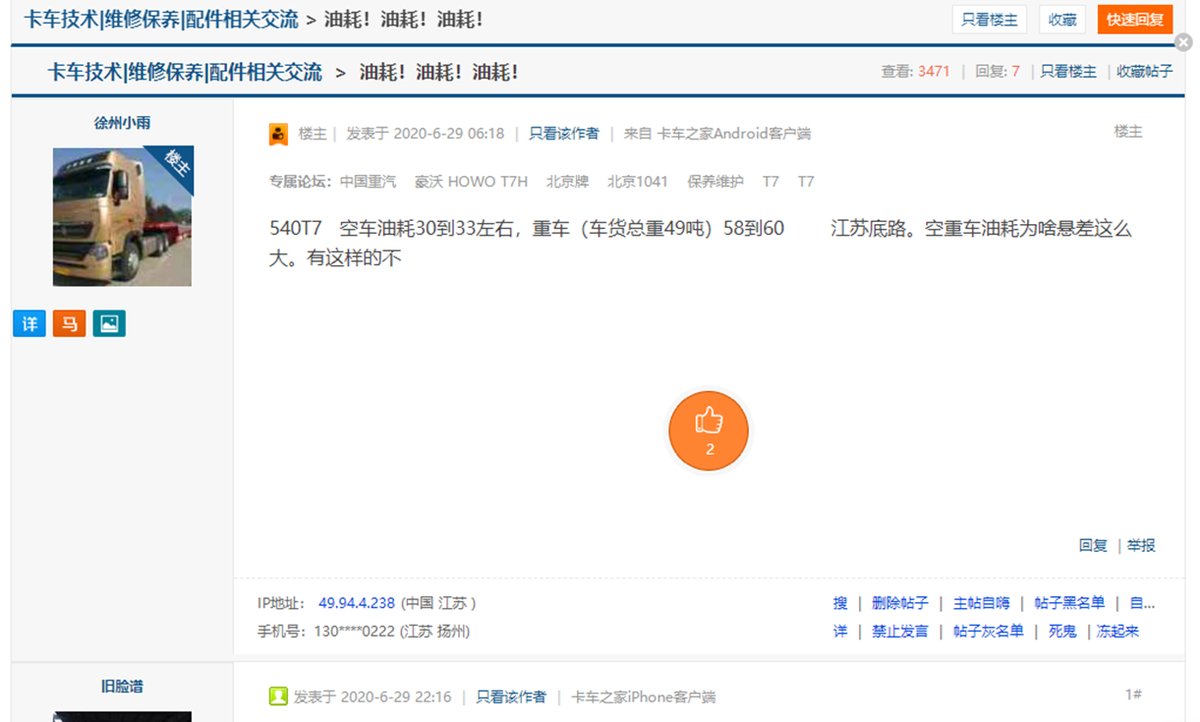This screenshot has width=1200, height=722.
Task: Open forum breadcrumb in the top bar
Action: tap(161, 19)
